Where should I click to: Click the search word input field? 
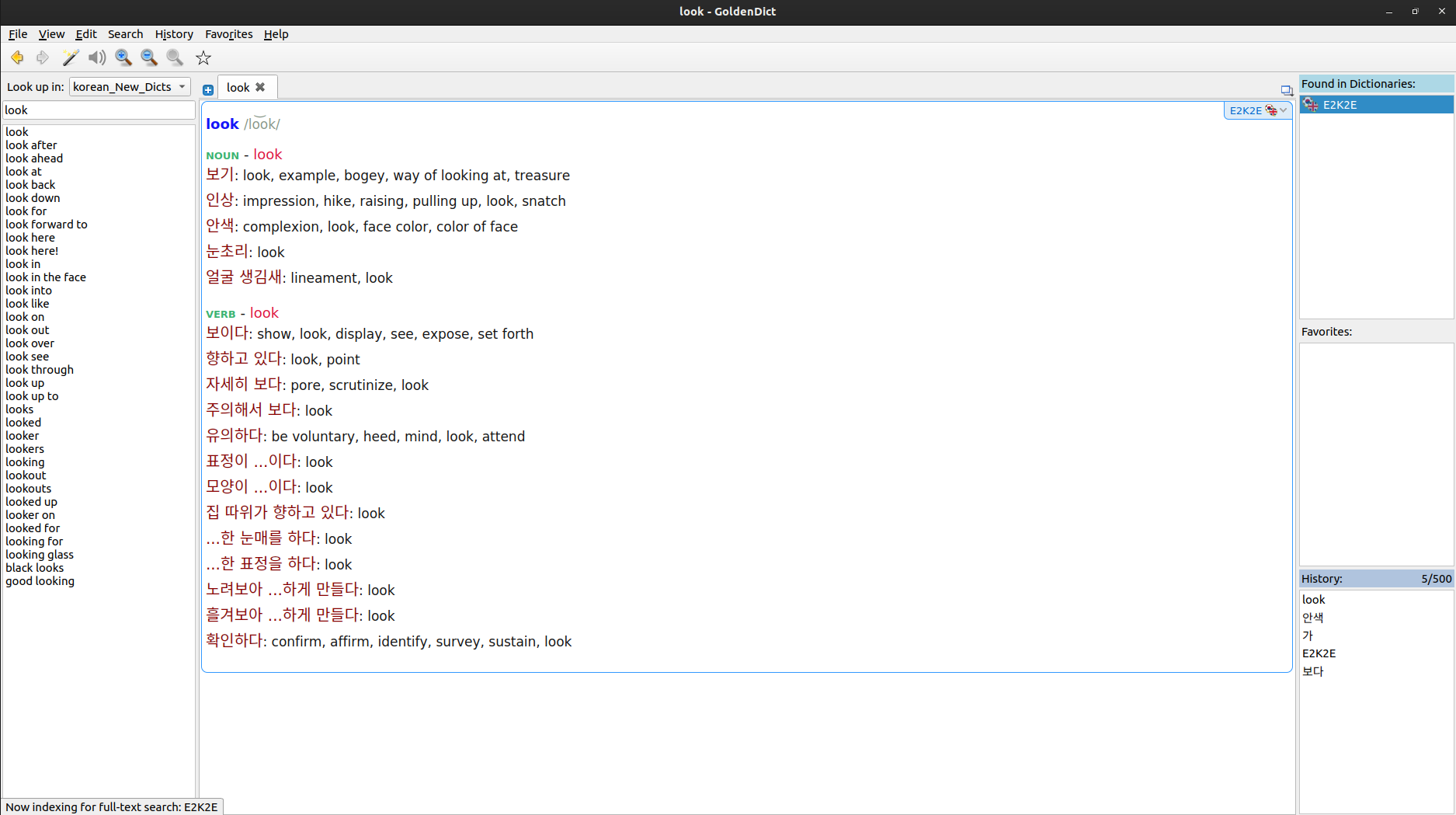[99, 110]
